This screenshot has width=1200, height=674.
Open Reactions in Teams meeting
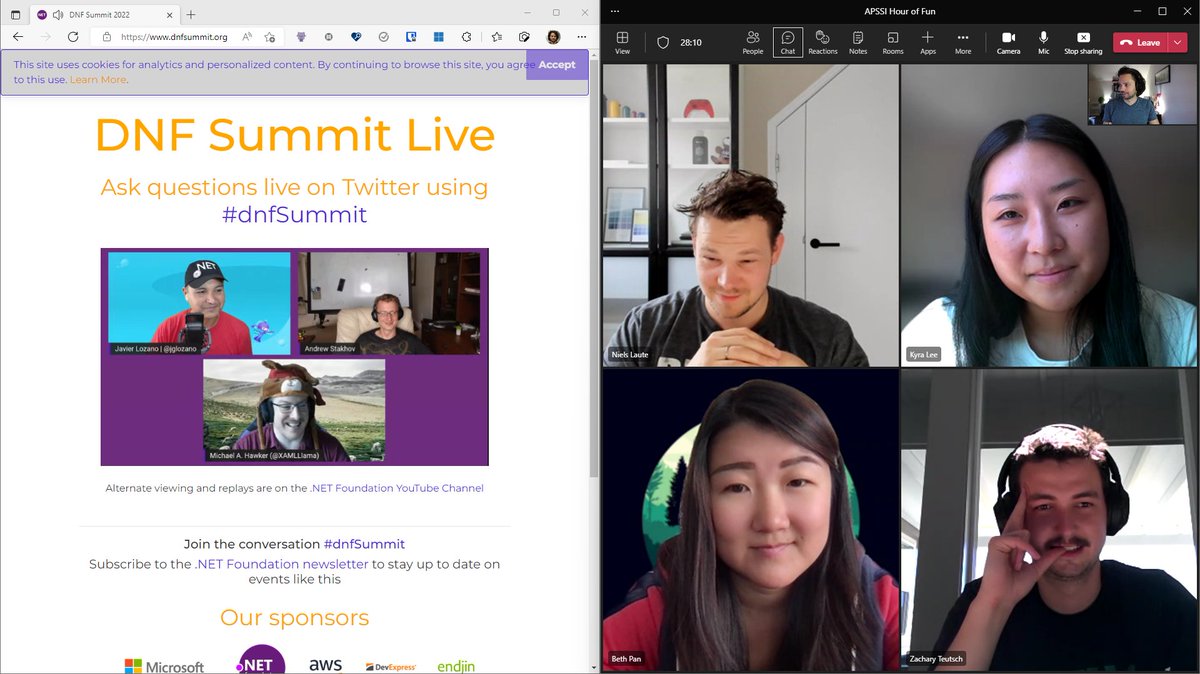point(823,42)
